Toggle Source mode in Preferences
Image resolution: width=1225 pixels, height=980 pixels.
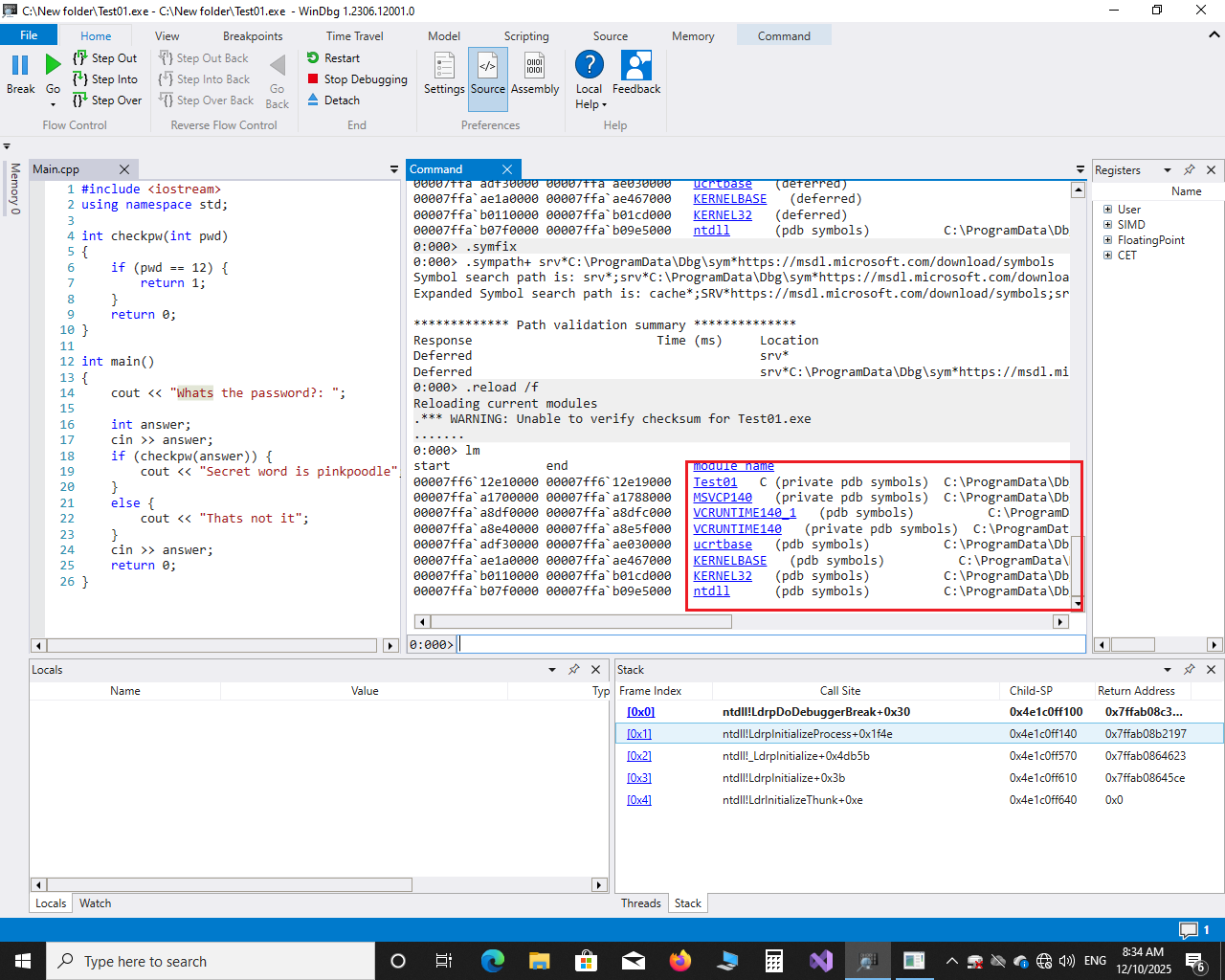point(487,66)
